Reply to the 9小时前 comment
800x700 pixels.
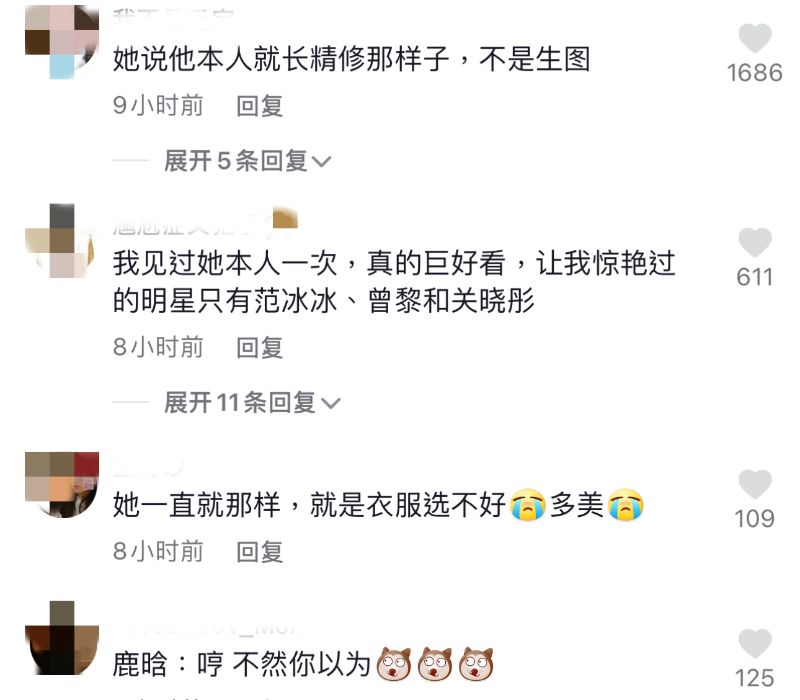(259, 106)
